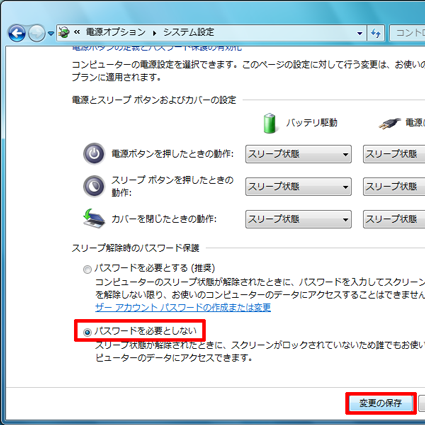425x425 pixels.
Task: Click the 電源オプション breadcrumb
Action: pyautogui.click(x=116, y=32)
